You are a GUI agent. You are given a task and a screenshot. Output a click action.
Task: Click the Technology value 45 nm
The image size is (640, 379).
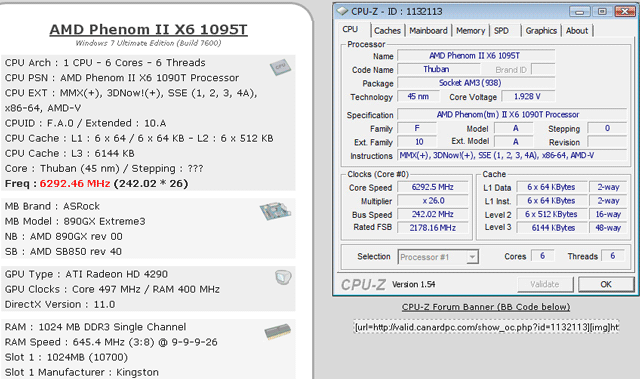click(x=418, y=97)
